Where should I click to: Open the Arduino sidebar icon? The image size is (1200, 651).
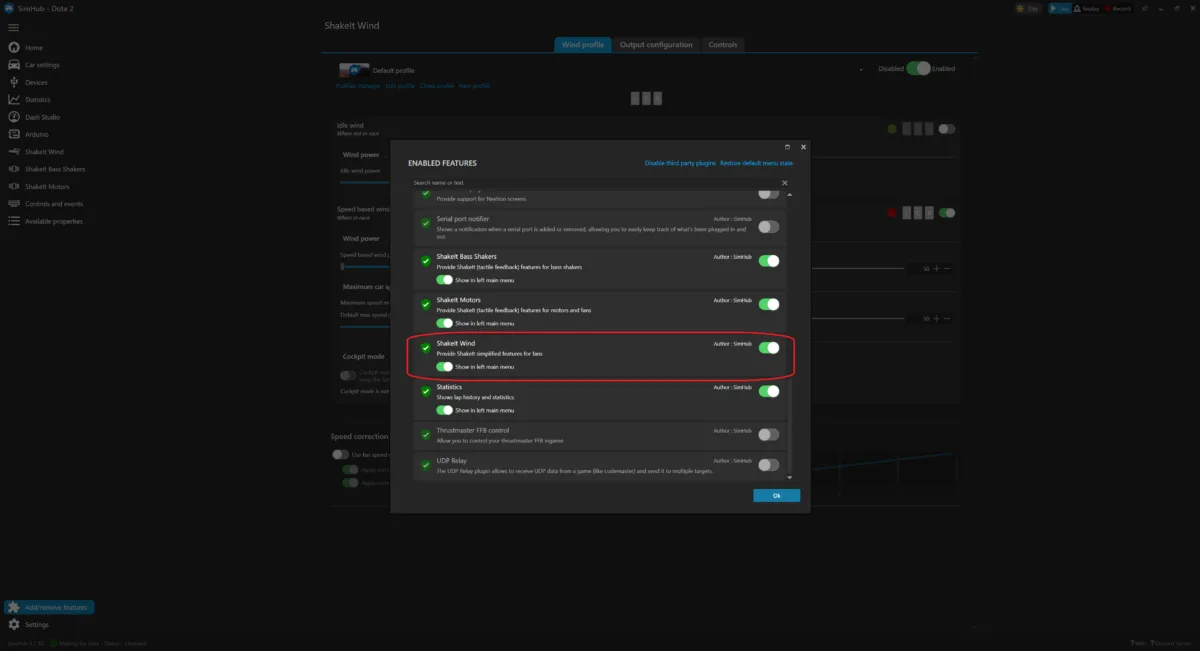tap(14, 134)
